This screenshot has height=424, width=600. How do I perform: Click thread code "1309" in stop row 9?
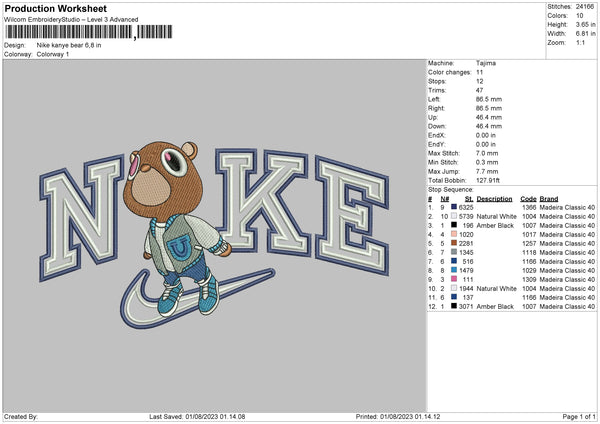(529, 280)
